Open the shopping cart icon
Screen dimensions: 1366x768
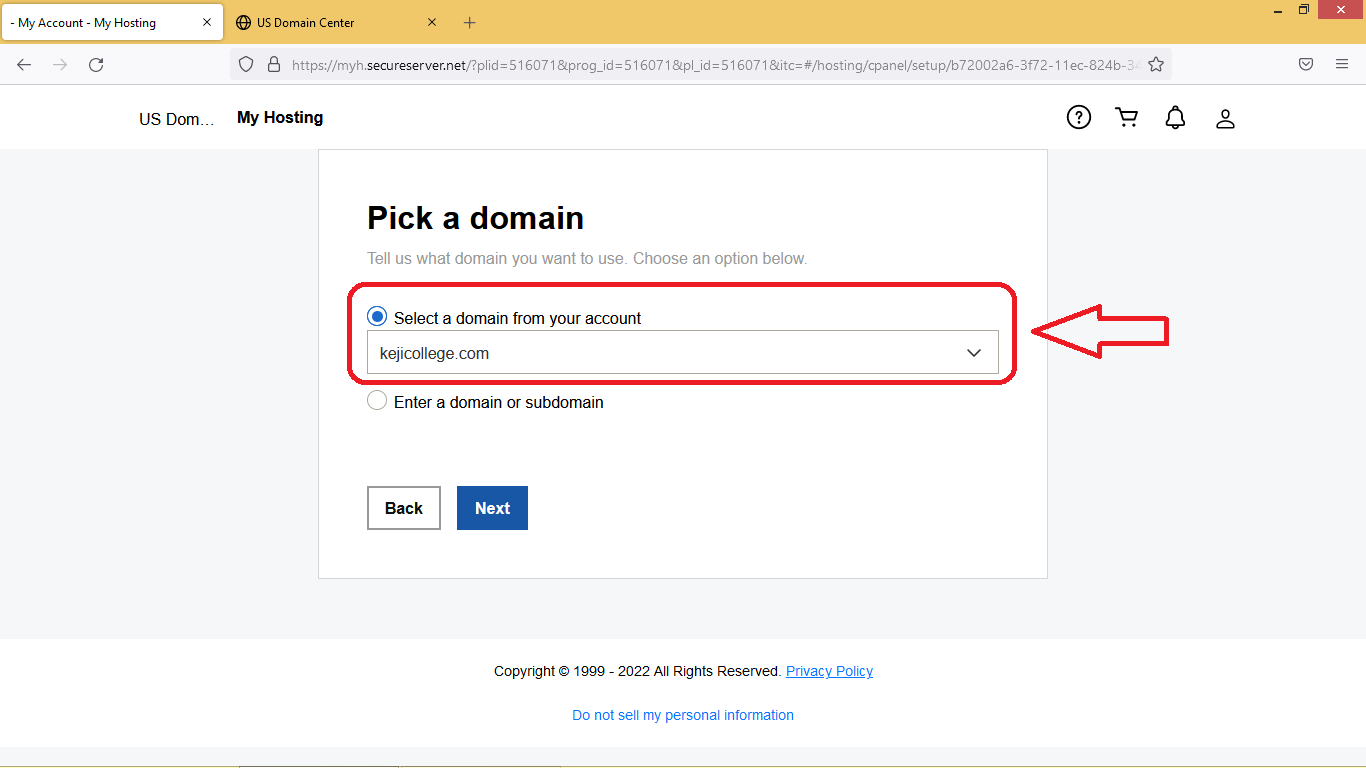tap(1127, 118)
